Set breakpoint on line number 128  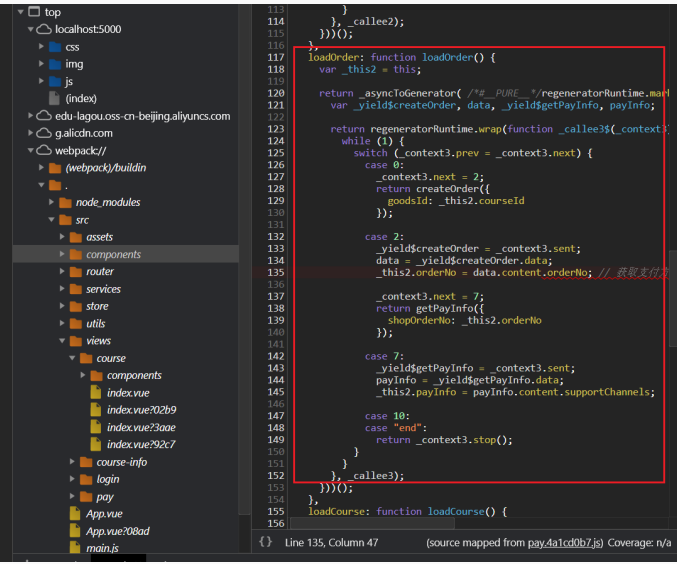276,189
